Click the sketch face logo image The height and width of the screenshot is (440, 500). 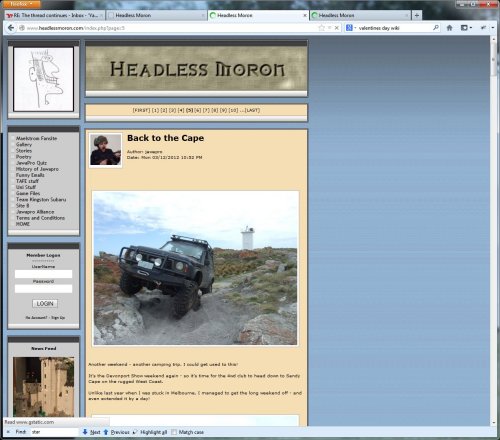click(x=43, y=79)
